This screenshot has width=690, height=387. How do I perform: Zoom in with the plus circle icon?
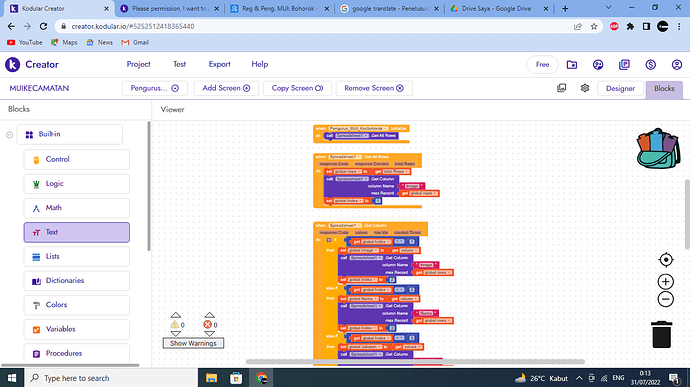point(666,282)
